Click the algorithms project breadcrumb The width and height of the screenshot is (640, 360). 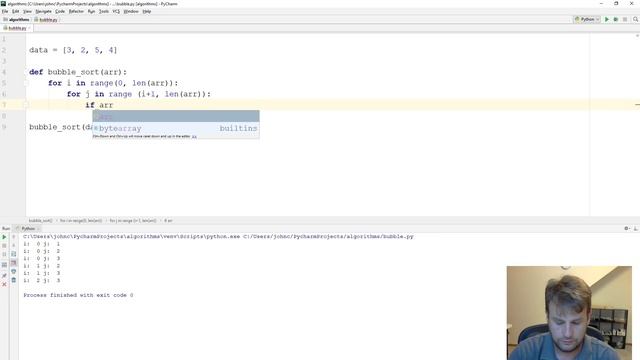[x=16, y=20]
